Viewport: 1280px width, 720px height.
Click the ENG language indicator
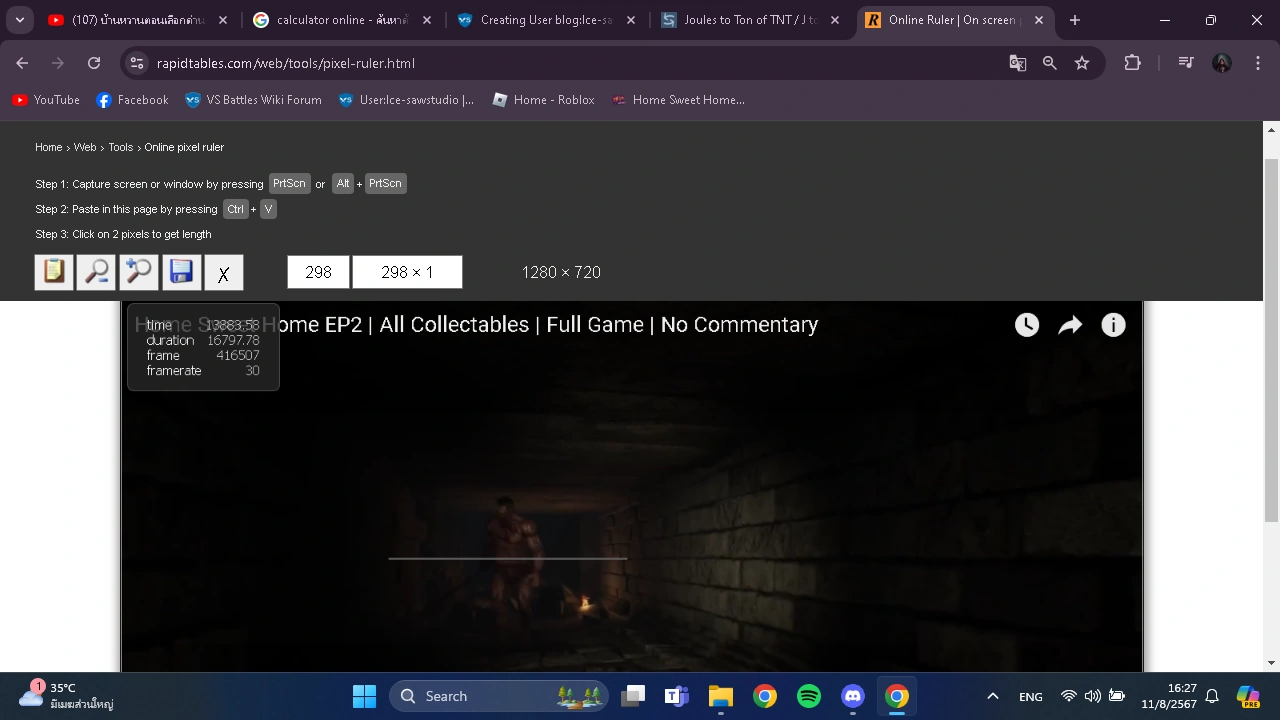pos(1031,697)
